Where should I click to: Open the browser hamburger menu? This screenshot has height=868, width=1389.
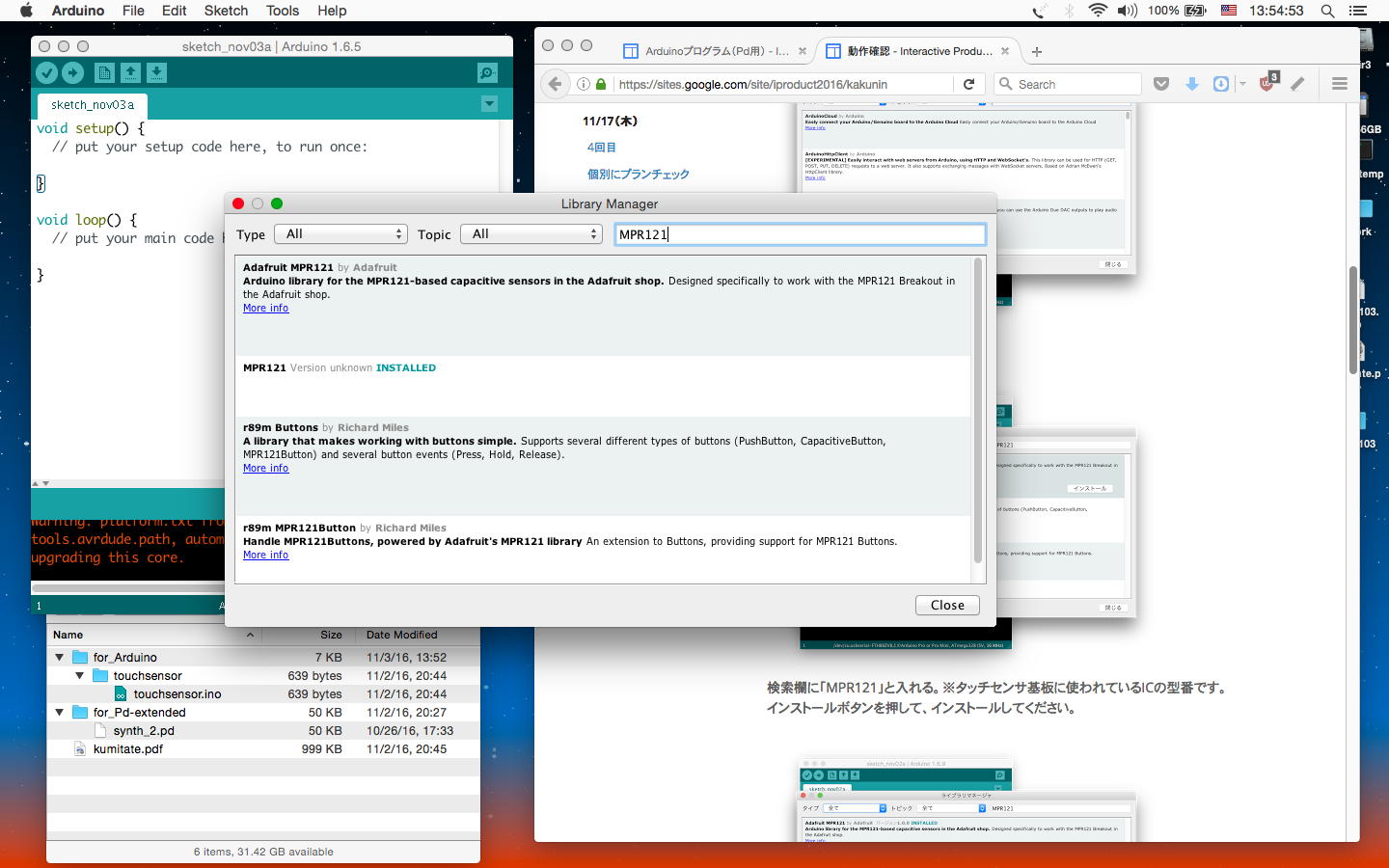[1339, 84]
